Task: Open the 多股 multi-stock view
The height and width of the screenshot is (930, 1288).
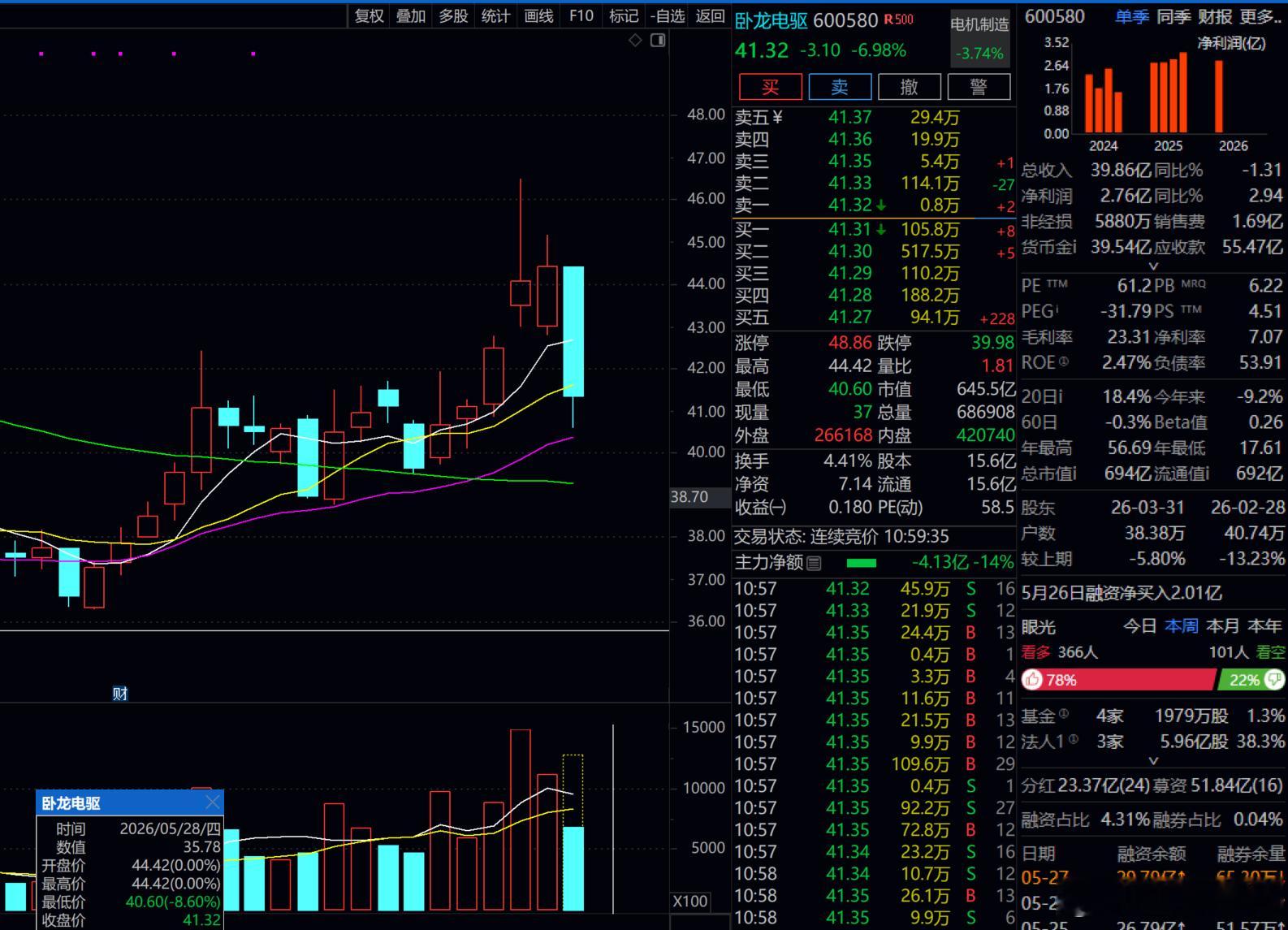Action: coord(453,15)
